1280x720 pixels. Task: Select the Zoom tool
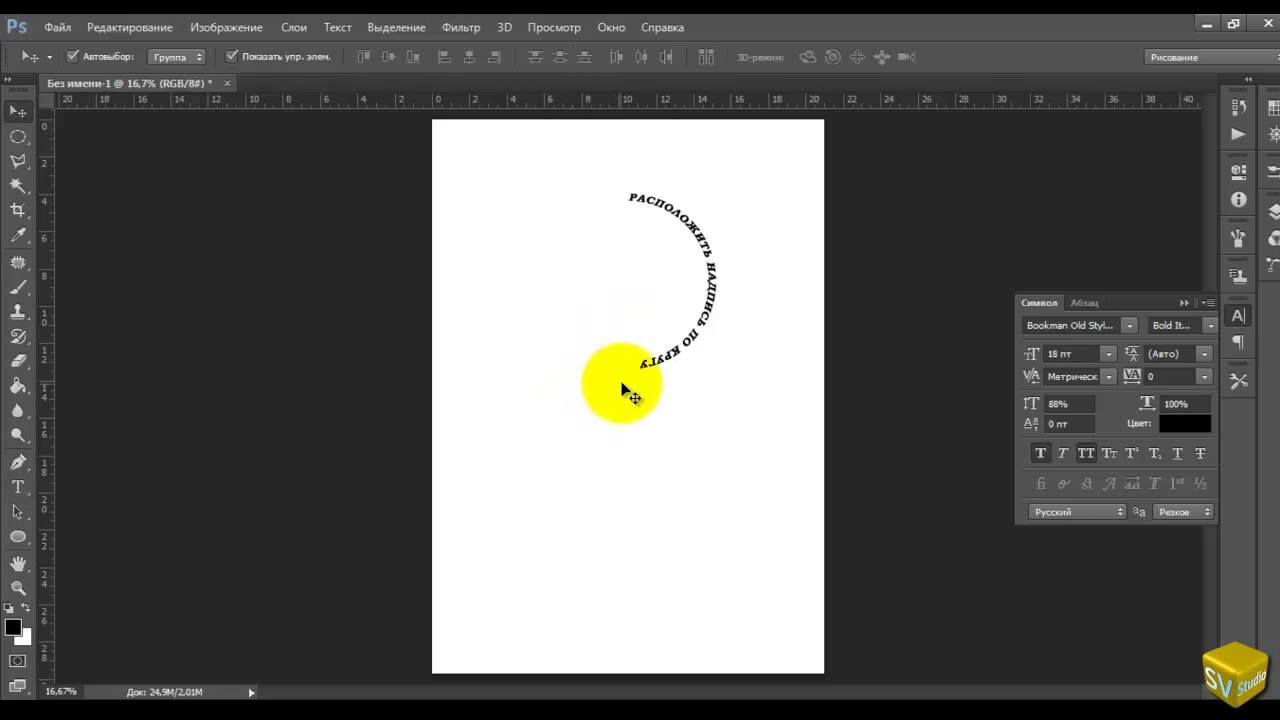coord(18,588)
